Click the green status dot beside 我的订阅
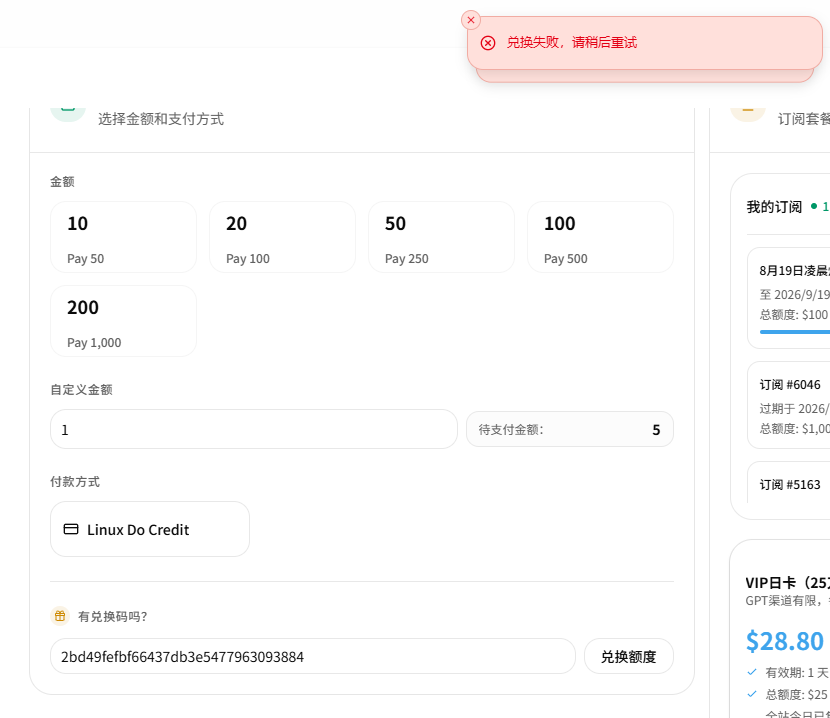The width and height of the screenshot is (830, 718). point(814,207)
